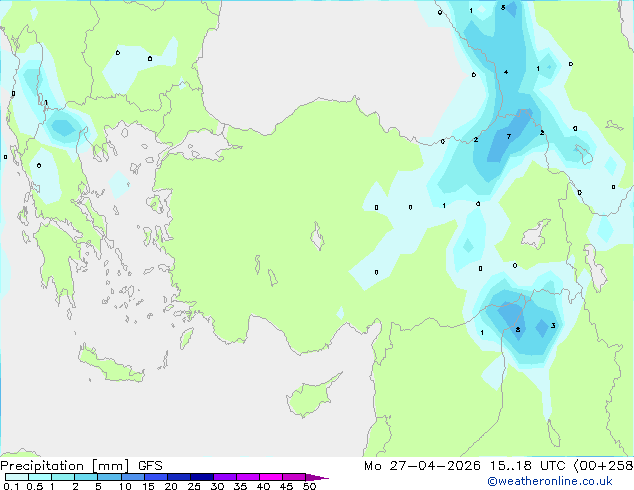Pick the 15–20 mm blue legend swatch
Viewport: 634px width, 490px height.
coord(155,477)
